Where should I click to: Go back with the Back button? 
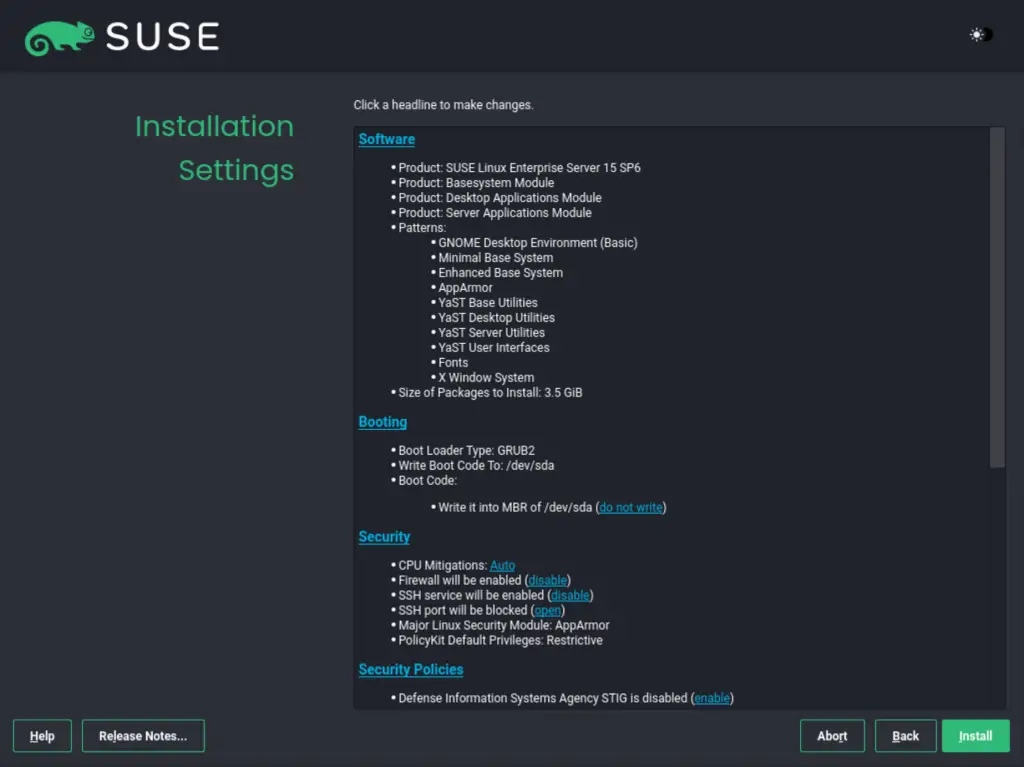(905, 735)
